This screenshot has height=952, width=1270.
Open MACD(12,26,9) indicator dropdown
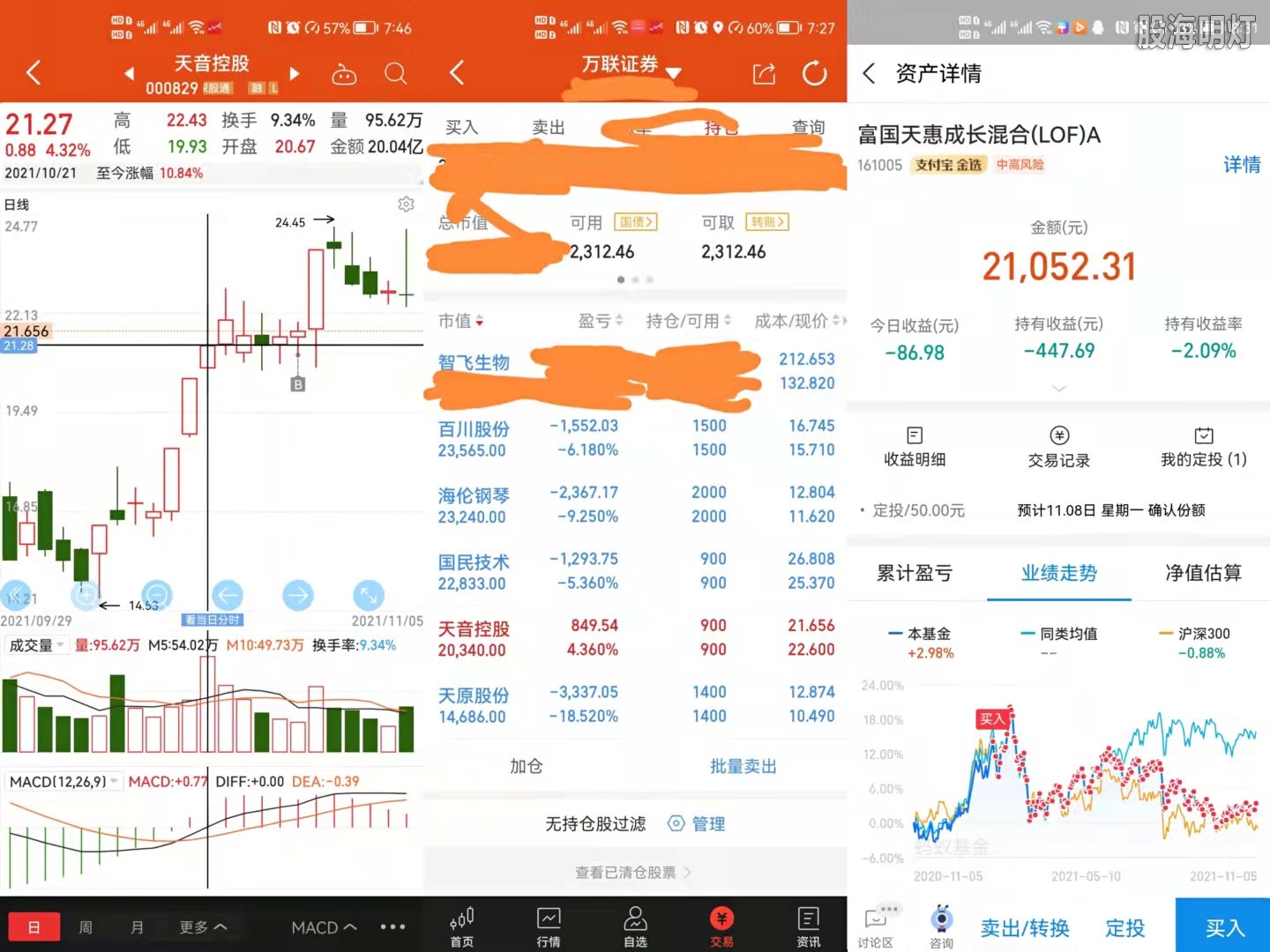click(x=63, y=782)
